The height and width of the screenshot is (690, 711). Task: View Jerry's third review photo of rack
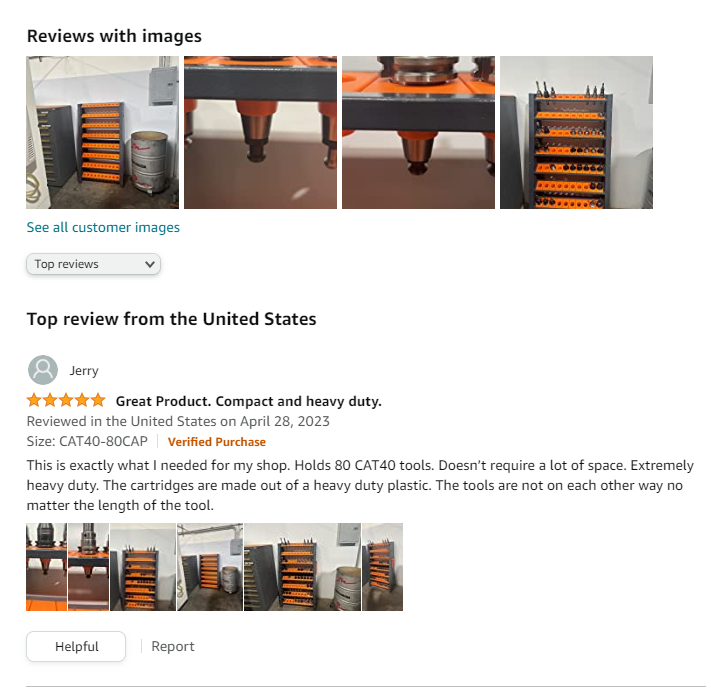[143, 567]
